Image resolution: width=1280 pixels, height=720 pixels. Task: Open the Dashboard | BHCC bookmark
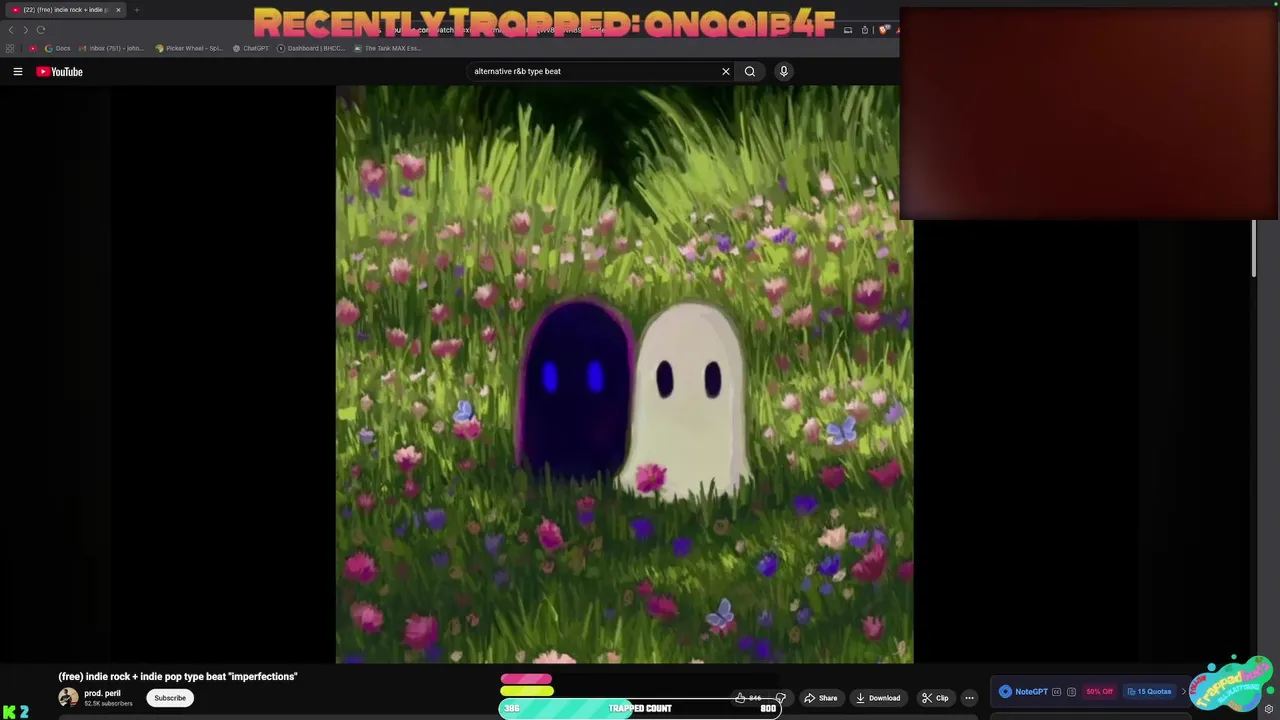311,48
